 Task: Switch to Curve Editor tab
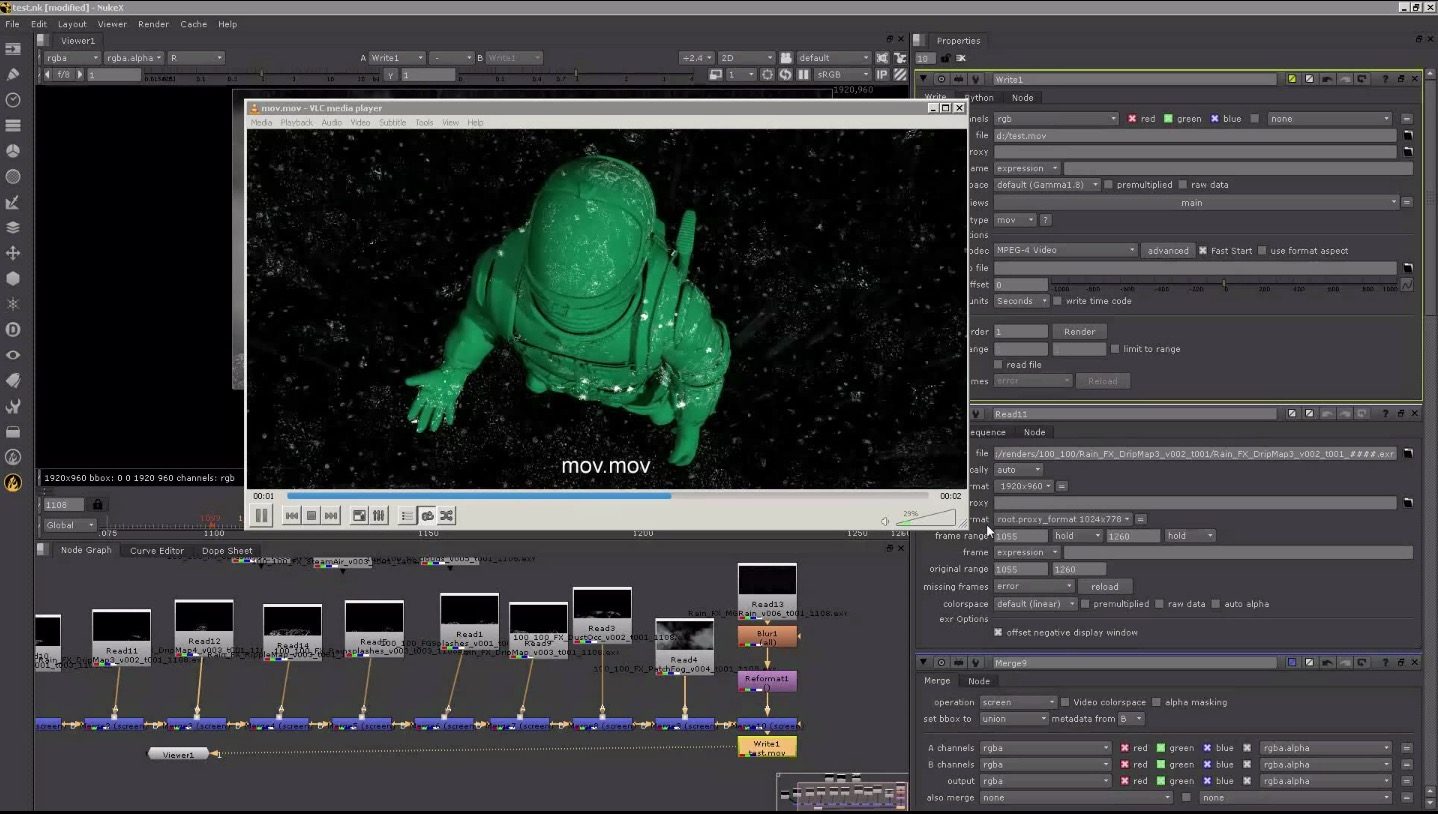pos(157,550)
